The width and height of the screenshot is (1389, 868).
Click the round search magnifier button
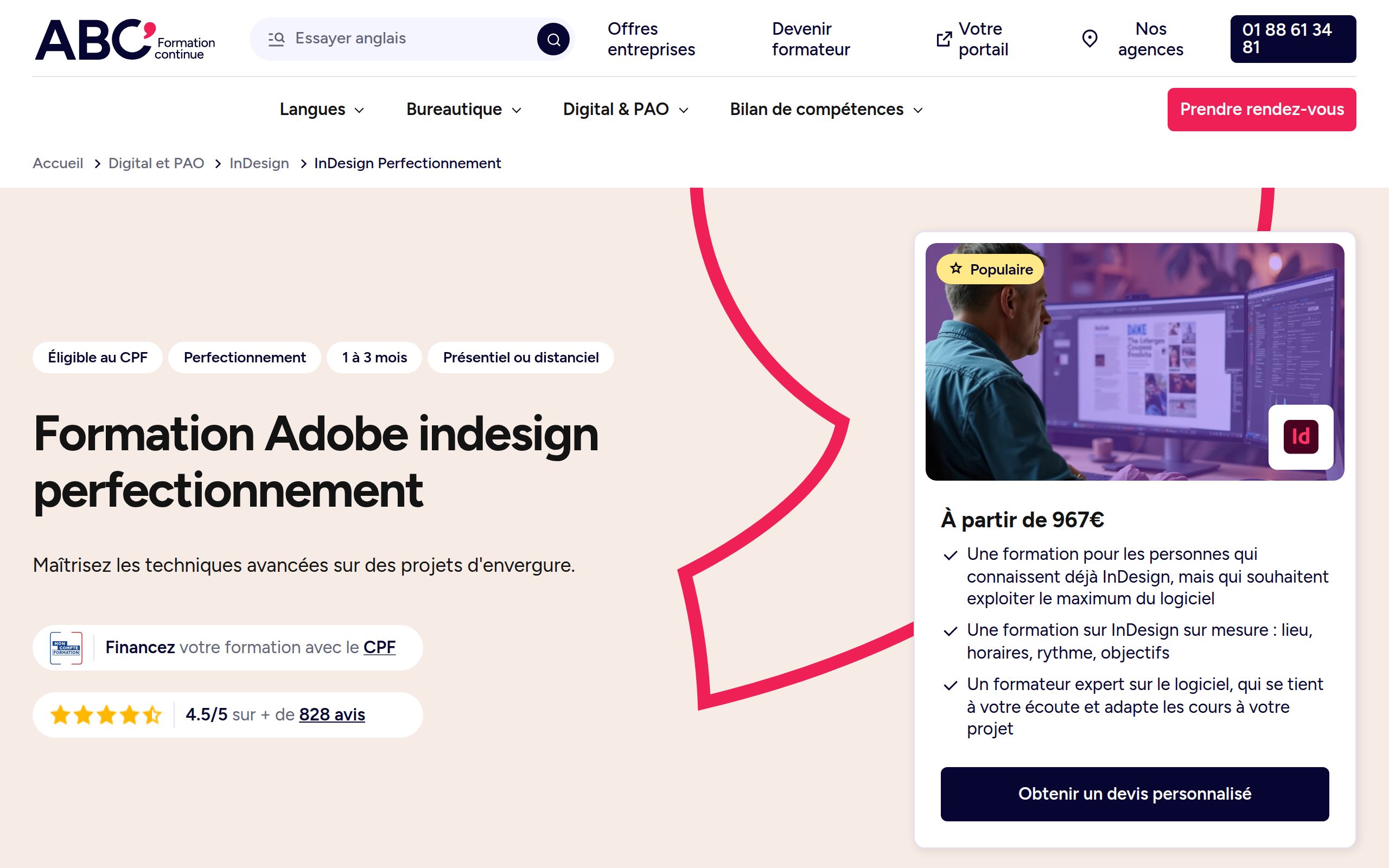553,39
